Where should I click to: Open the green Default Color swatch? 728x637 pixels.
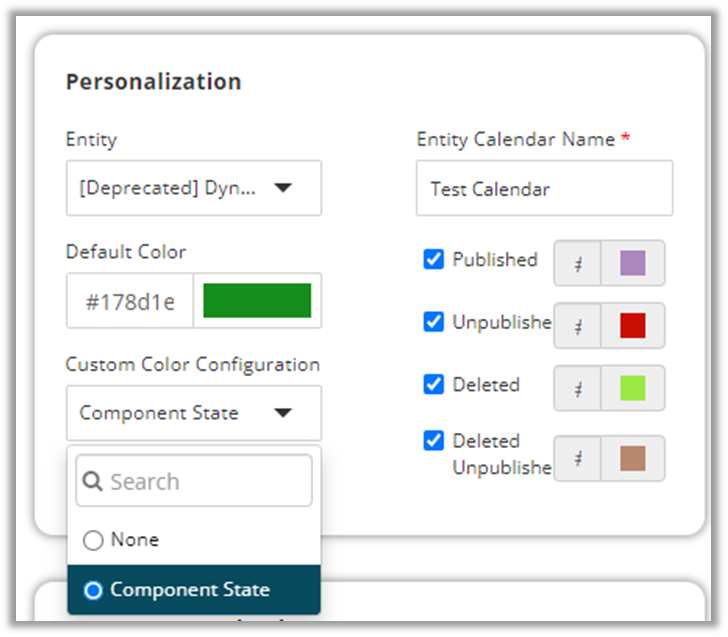coord(257,301)
